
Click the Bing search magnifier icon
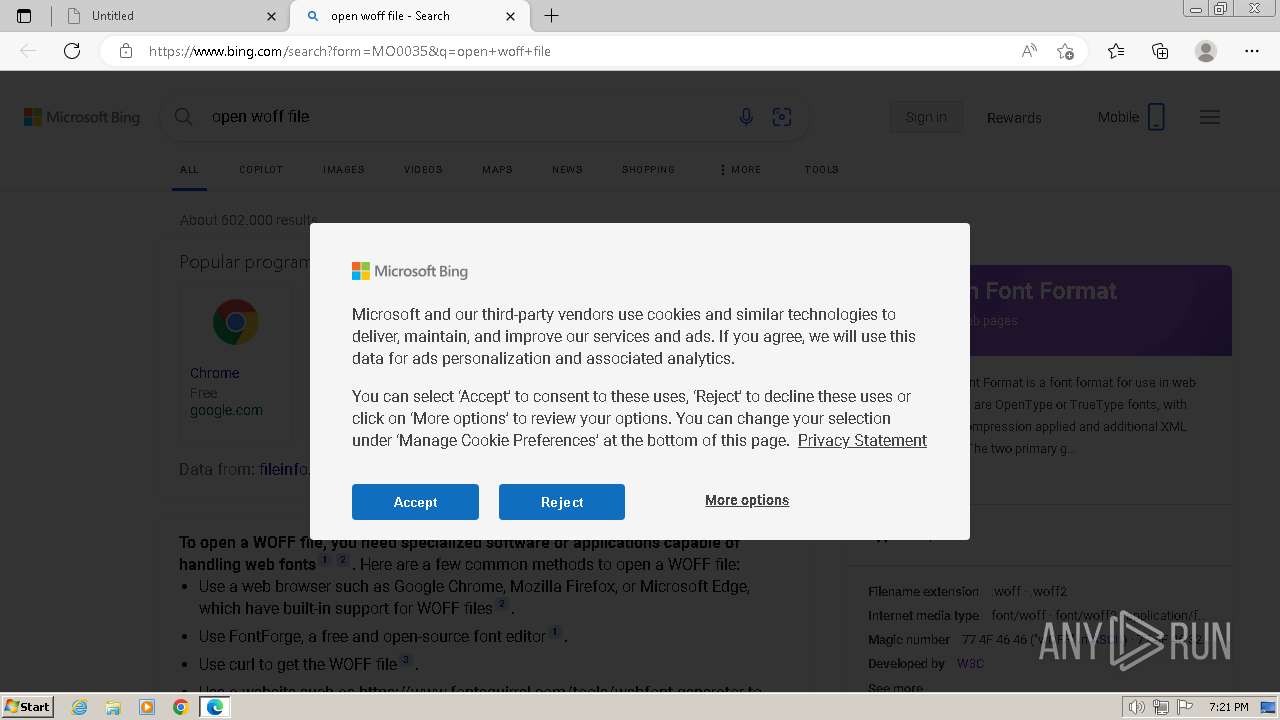tap(183, 117)
